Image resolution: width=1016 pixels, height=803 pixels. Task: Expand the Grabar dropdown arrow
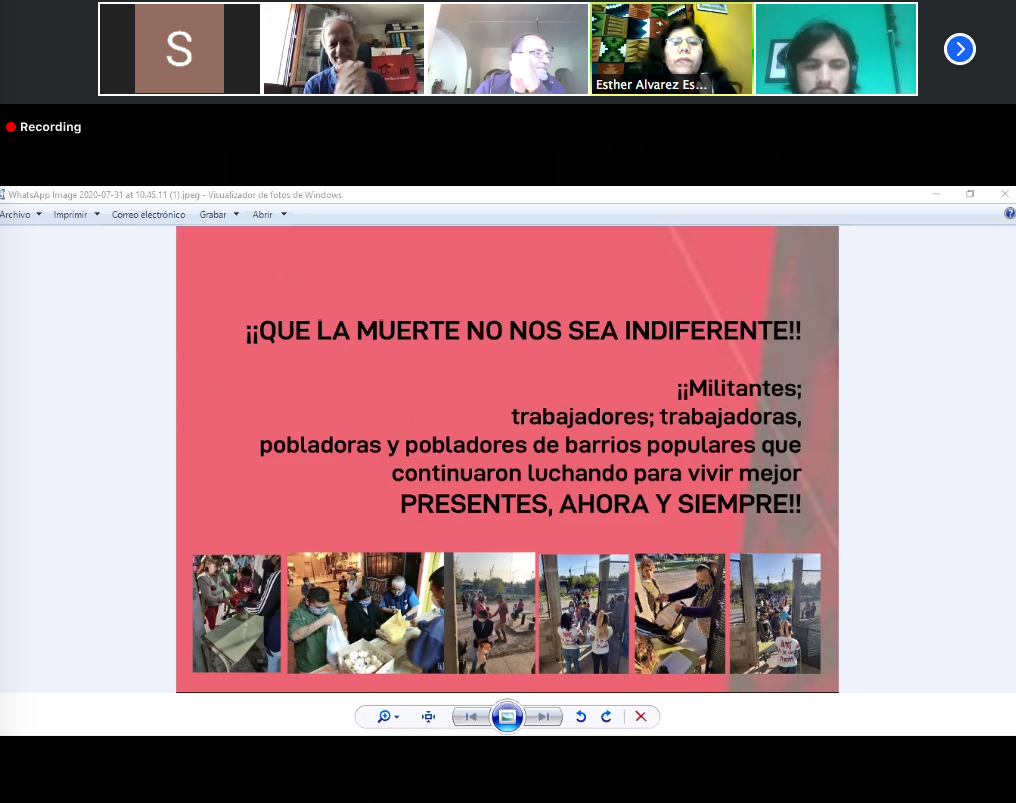(x=237, y=214)
